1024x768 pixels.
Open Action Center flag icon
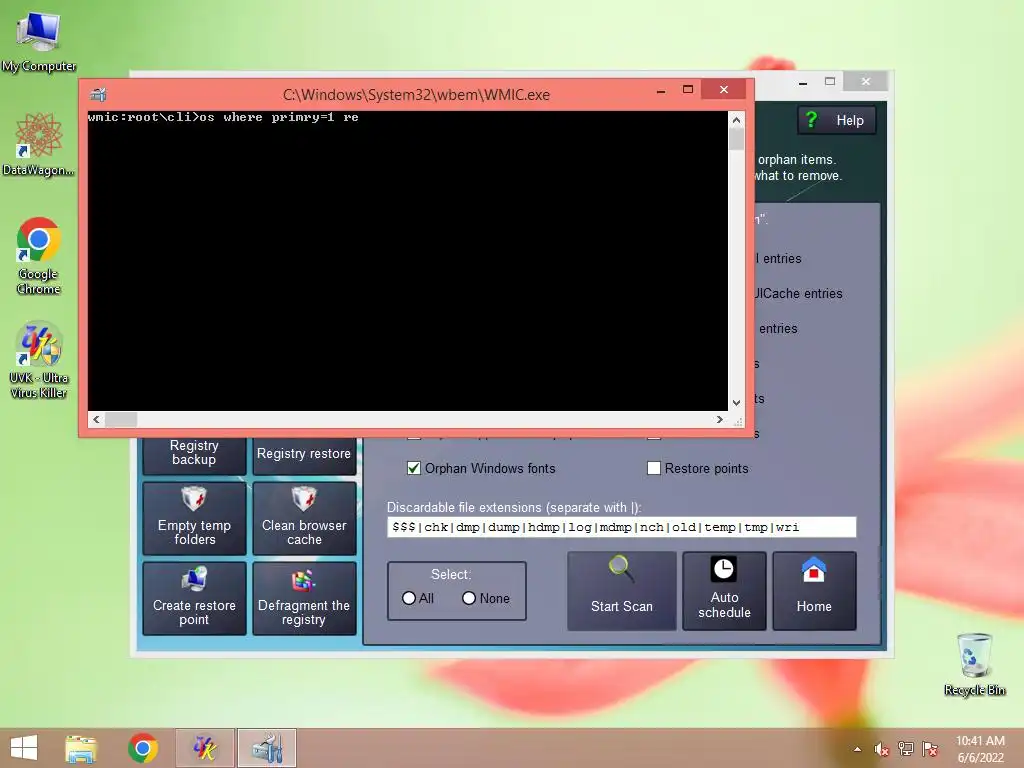(930, 749)
